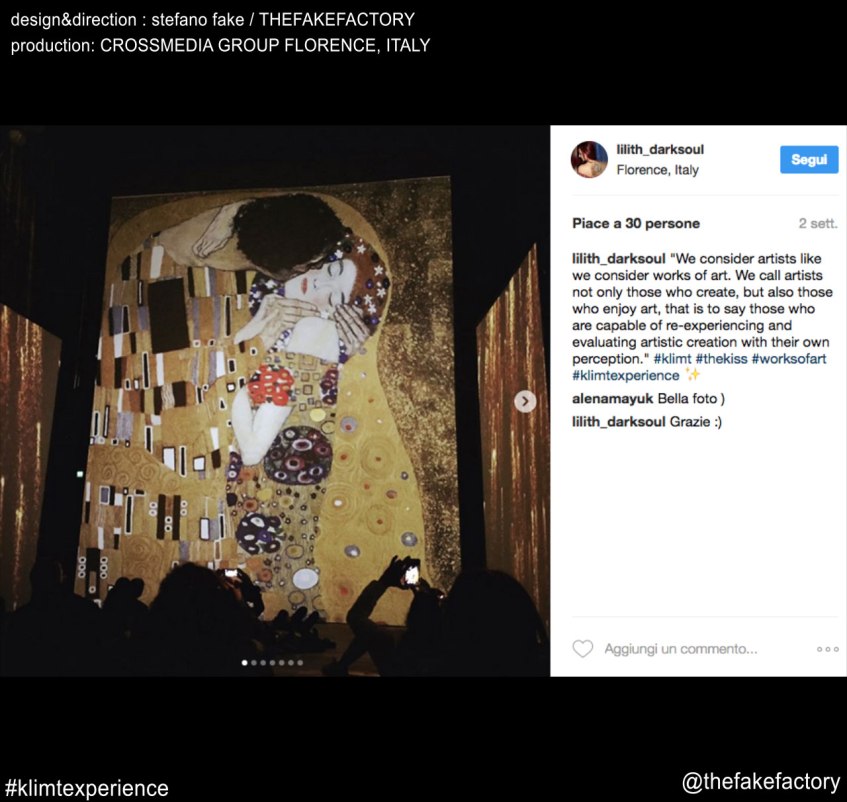
Task: Click in Aggiungi un commento field
Action: [x=681, y=649]
